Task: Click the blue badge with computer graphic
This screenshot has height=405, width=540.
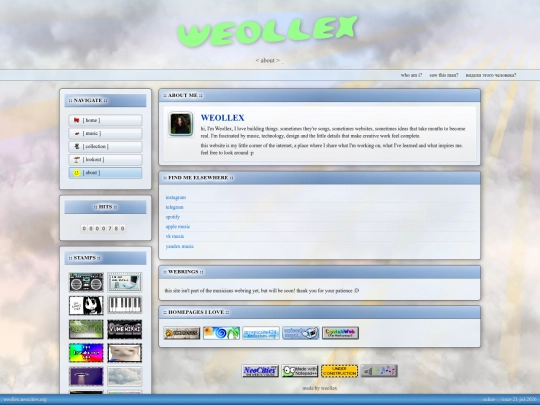Action: pyautogui.click(x=301, y=333)
